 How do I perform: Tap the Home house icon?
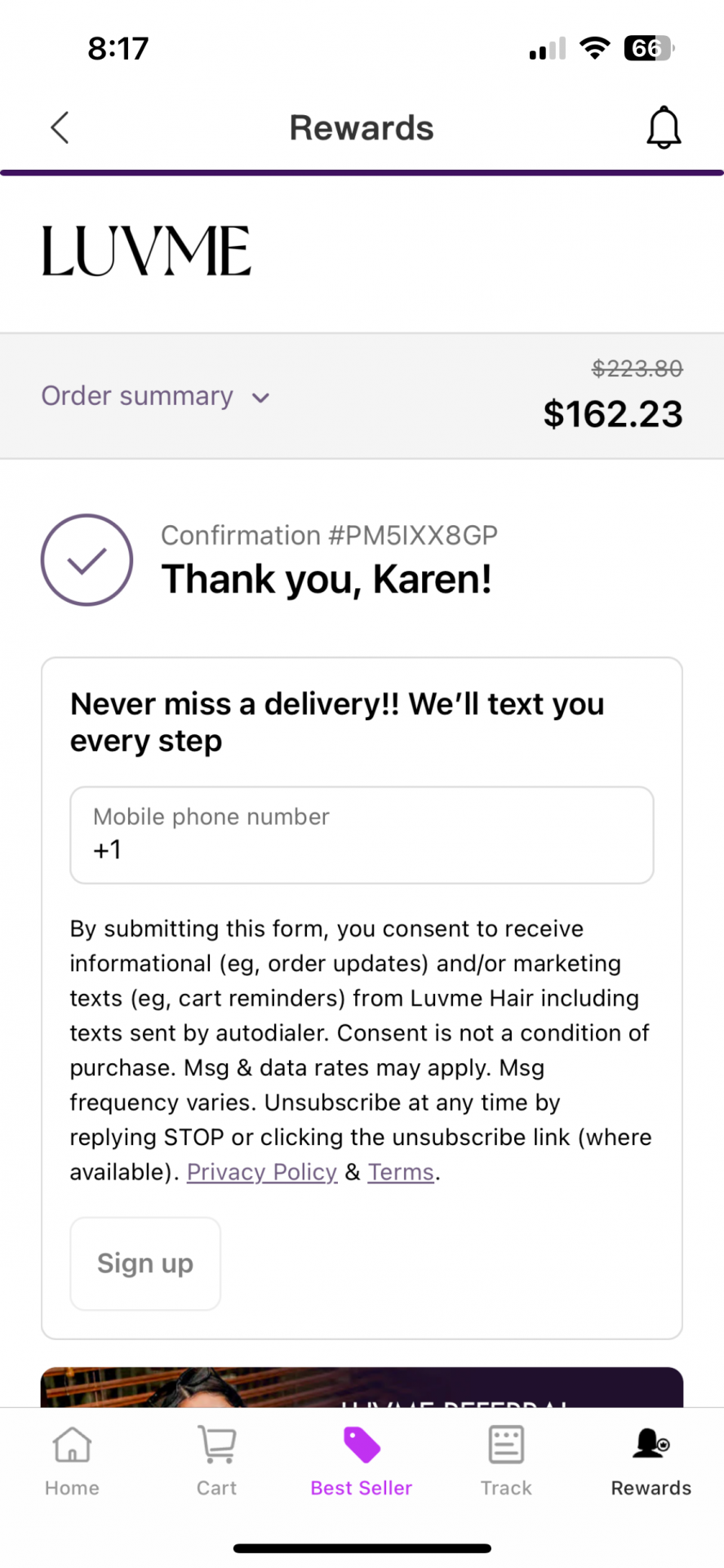[72, 1445]
